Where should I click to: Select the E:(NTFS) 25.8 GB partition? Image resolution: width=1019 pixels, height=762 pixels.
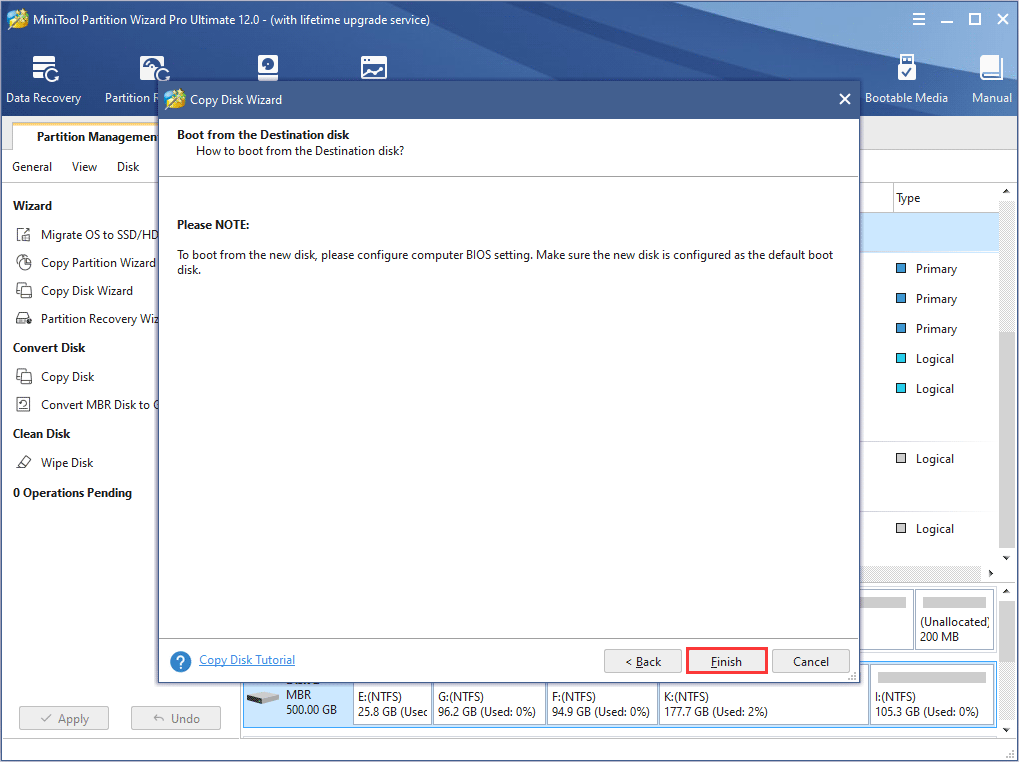(392, 704)
